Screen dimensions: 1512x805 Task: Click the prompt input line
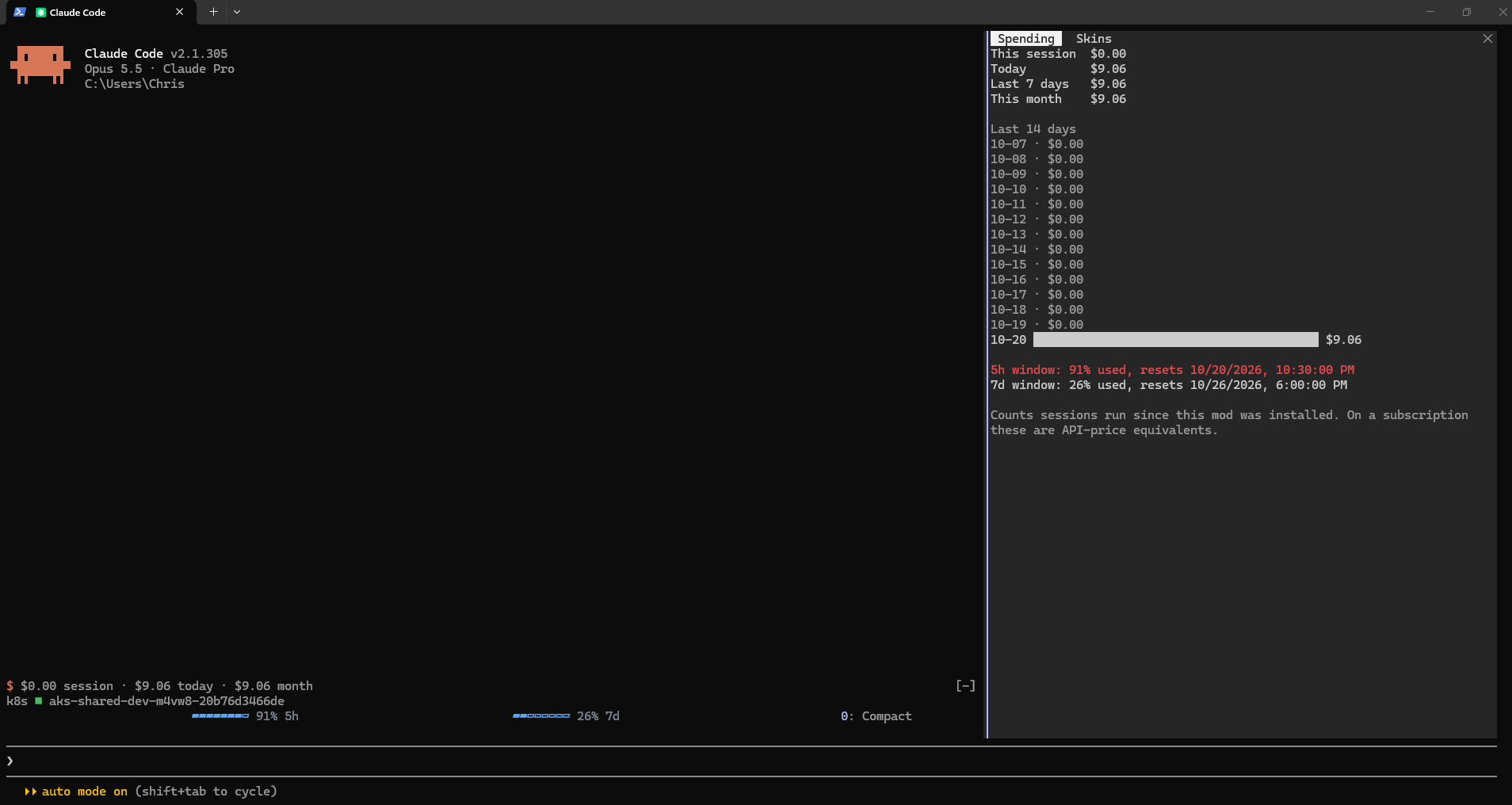751,761
